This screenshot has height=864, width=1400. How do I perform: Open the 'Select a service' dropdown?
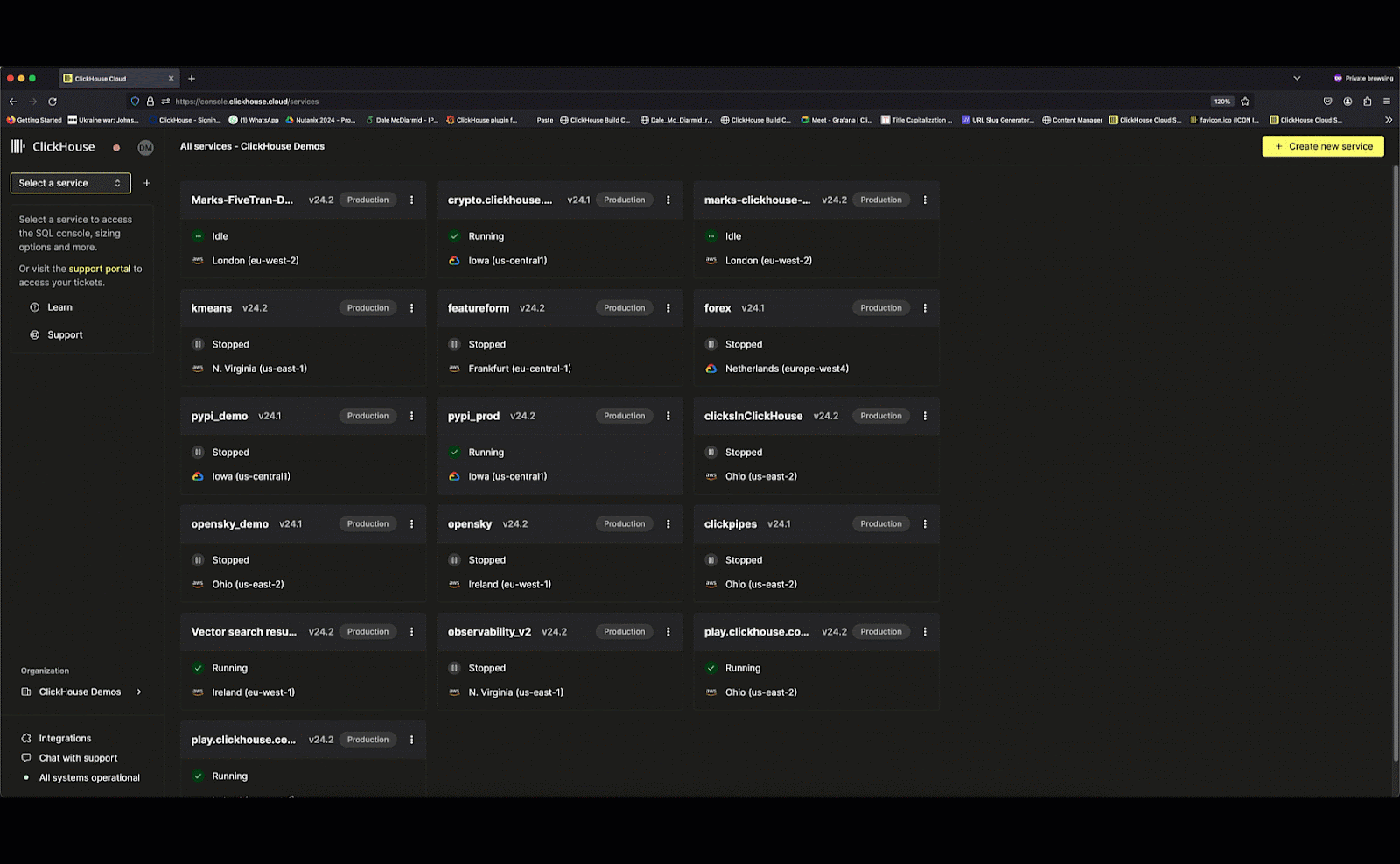click(70, 184)
